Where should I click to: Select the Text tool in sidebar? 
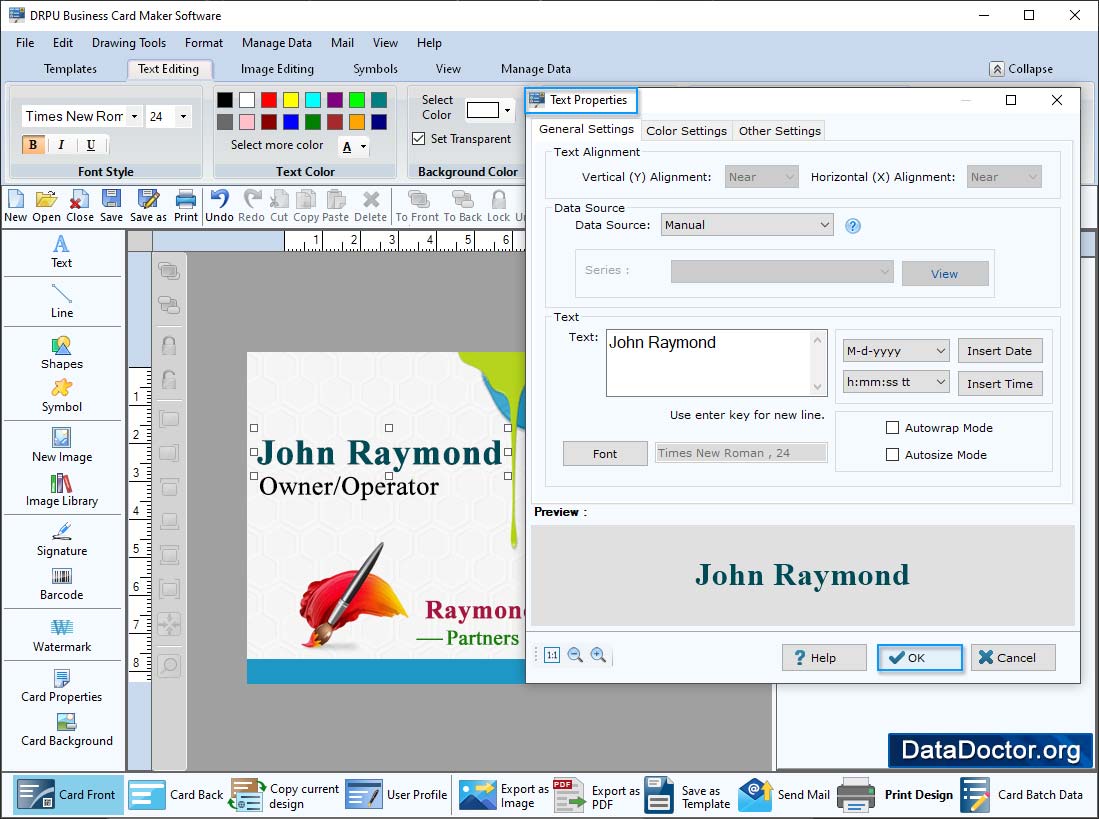point(62,252)
